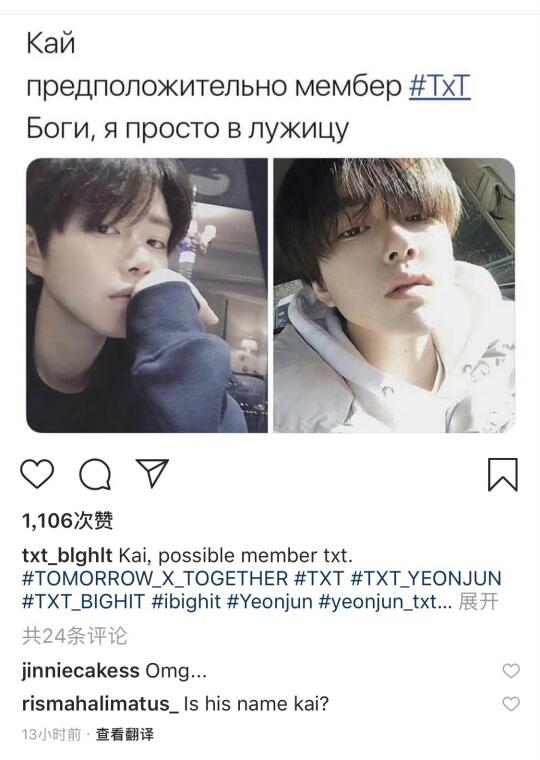
Task: Open comments via speech bubble icon
Action: (95, 474)
